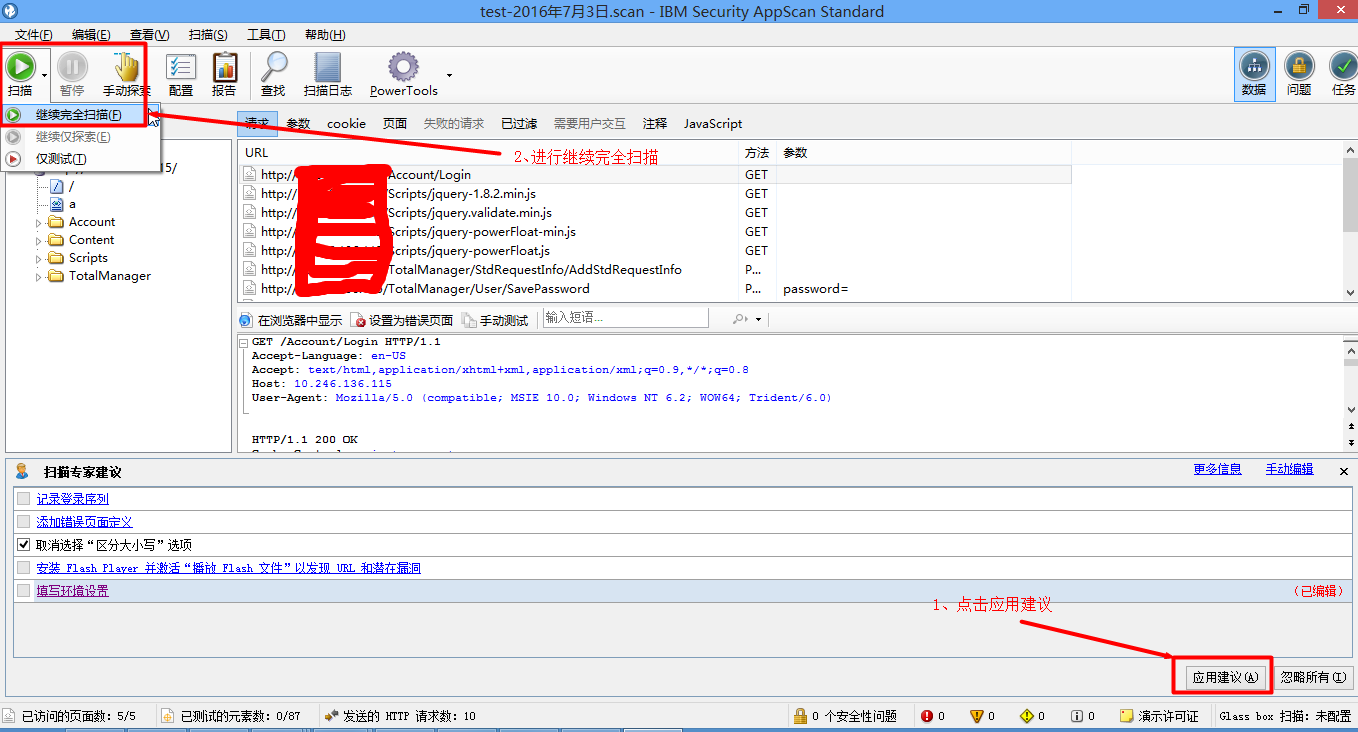Open the 文件(F) menu

[x=33, y=35]
